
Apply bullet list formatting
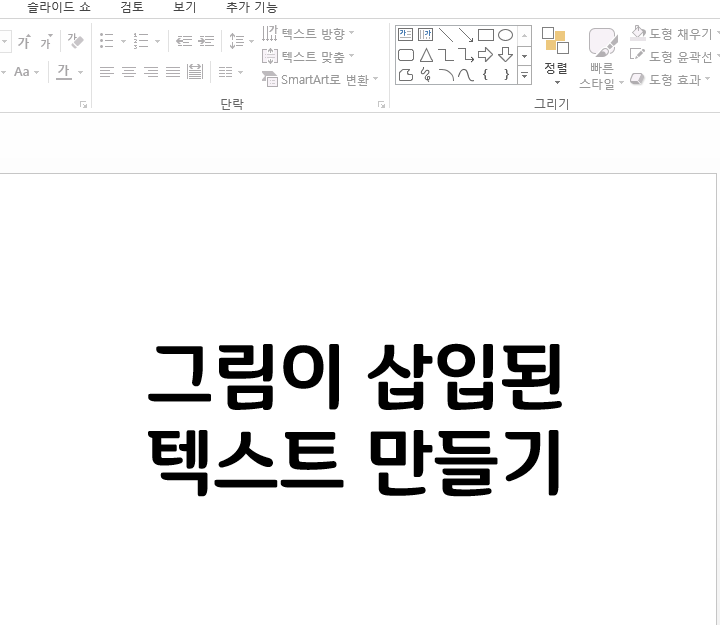tap(107, 41)
